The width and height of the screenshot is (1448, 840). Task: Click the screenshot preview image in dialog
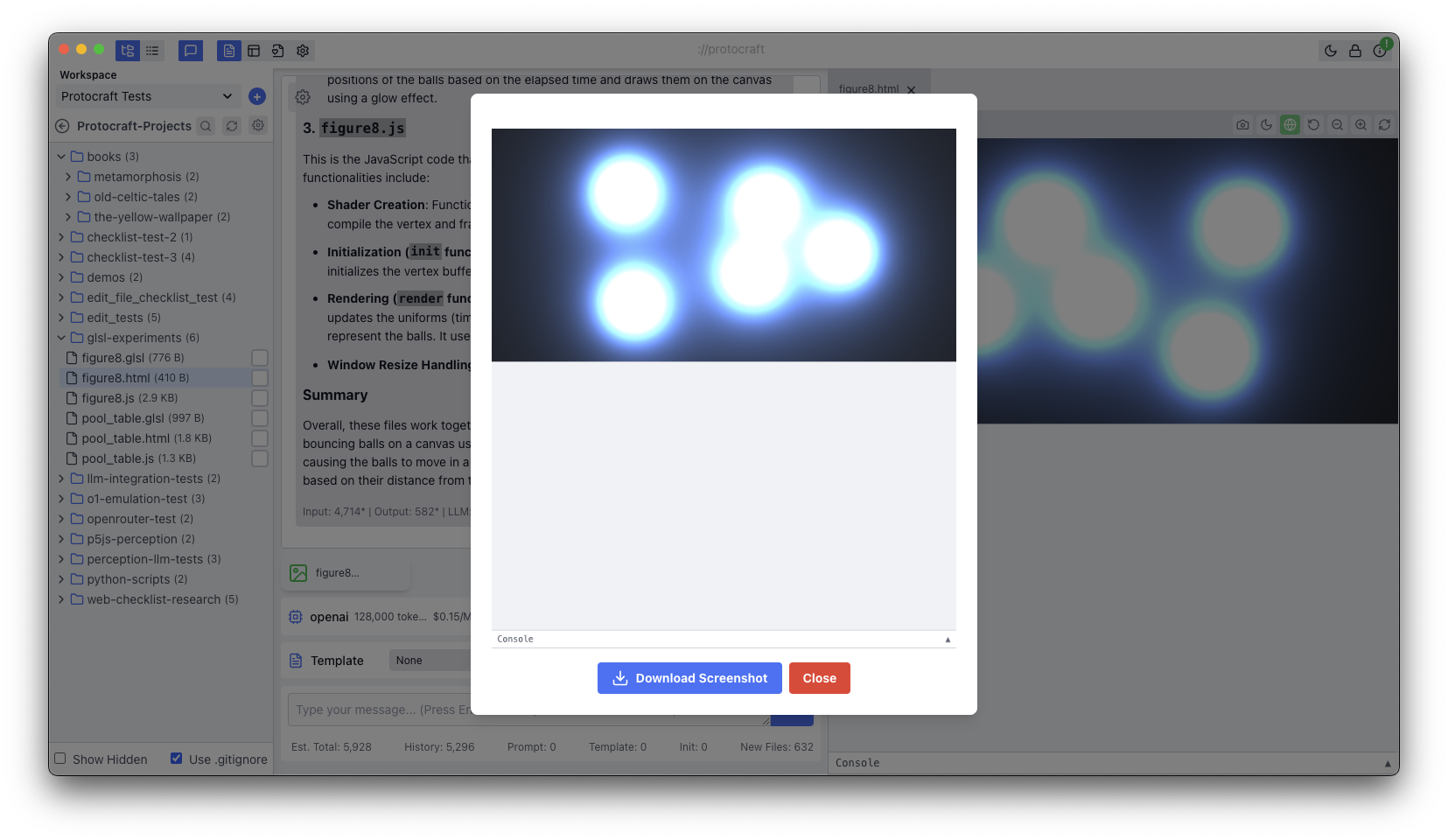pyautogui.click(x=724, y=245)
